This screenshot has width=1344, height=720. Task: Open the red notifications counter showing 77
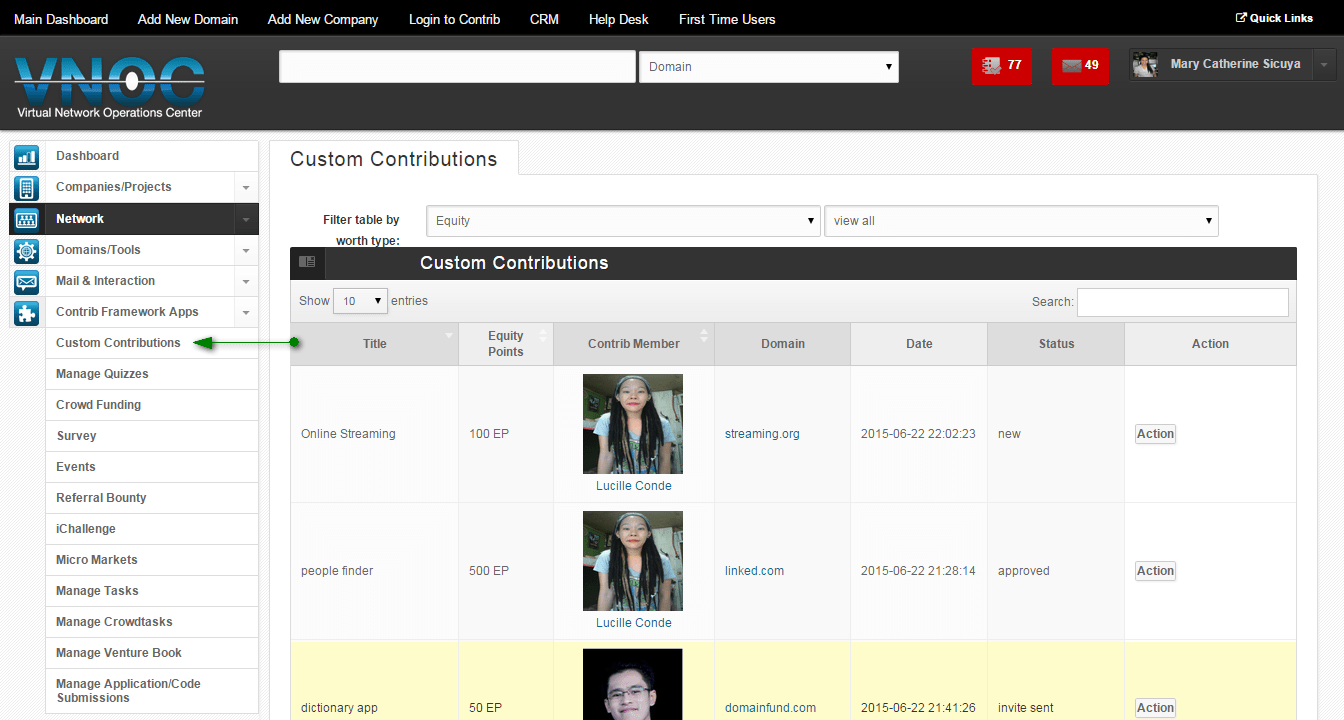1001,65
